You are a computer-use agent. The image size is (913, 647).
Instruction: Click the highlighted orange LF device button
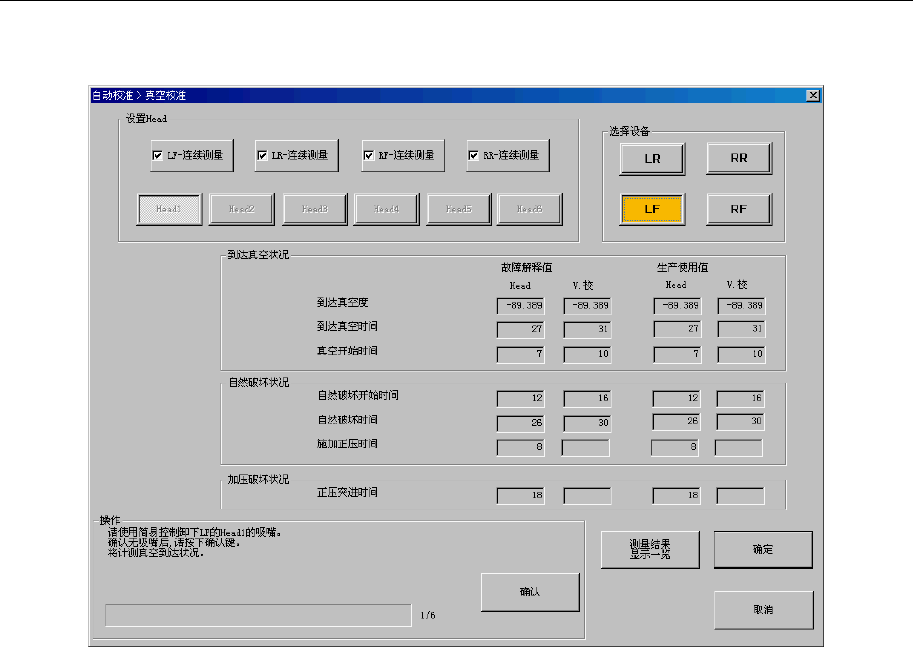[651, 208]
